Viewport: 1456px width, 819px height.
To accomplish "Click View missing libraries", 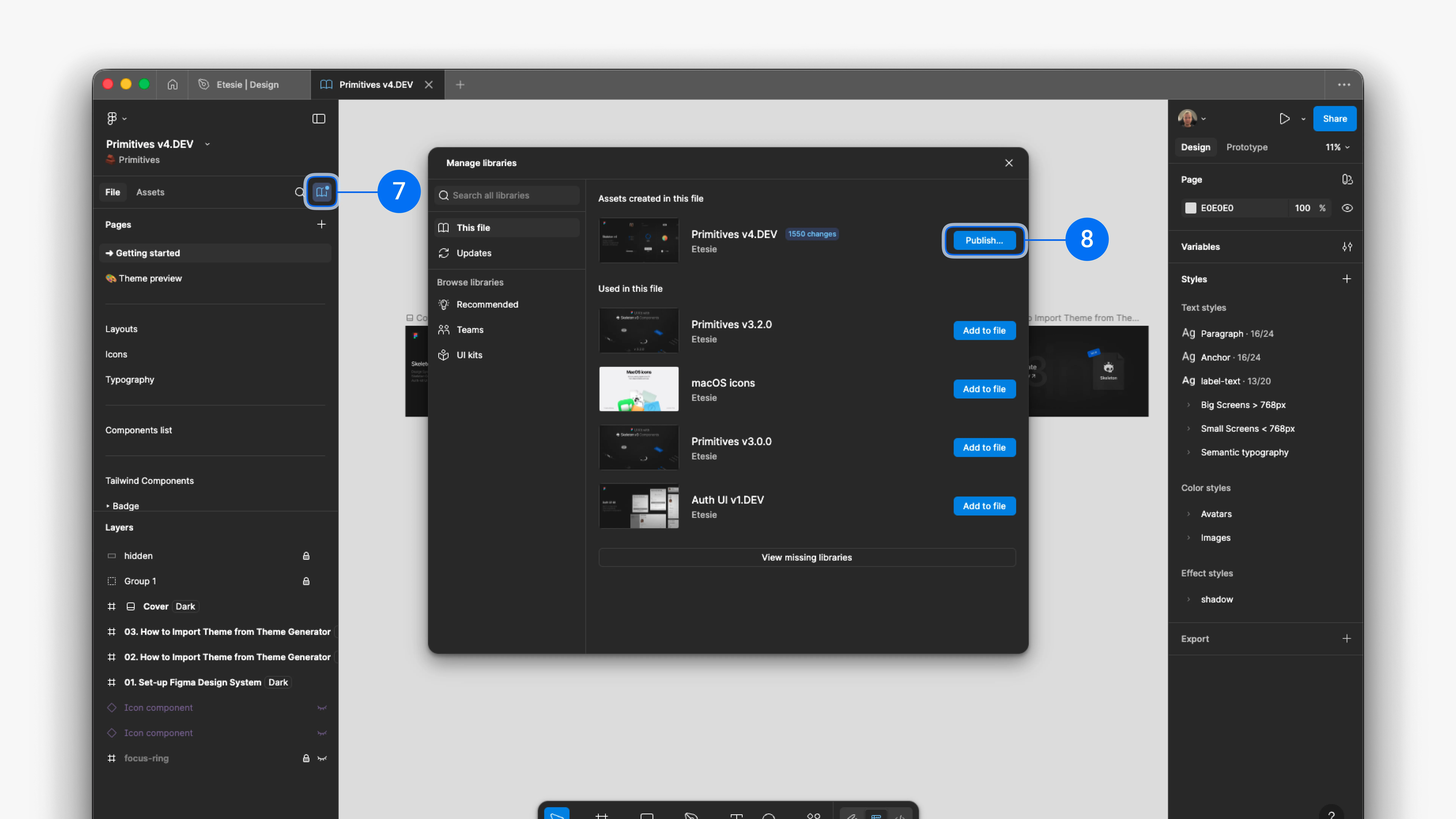I will click(x=806, y=557).
